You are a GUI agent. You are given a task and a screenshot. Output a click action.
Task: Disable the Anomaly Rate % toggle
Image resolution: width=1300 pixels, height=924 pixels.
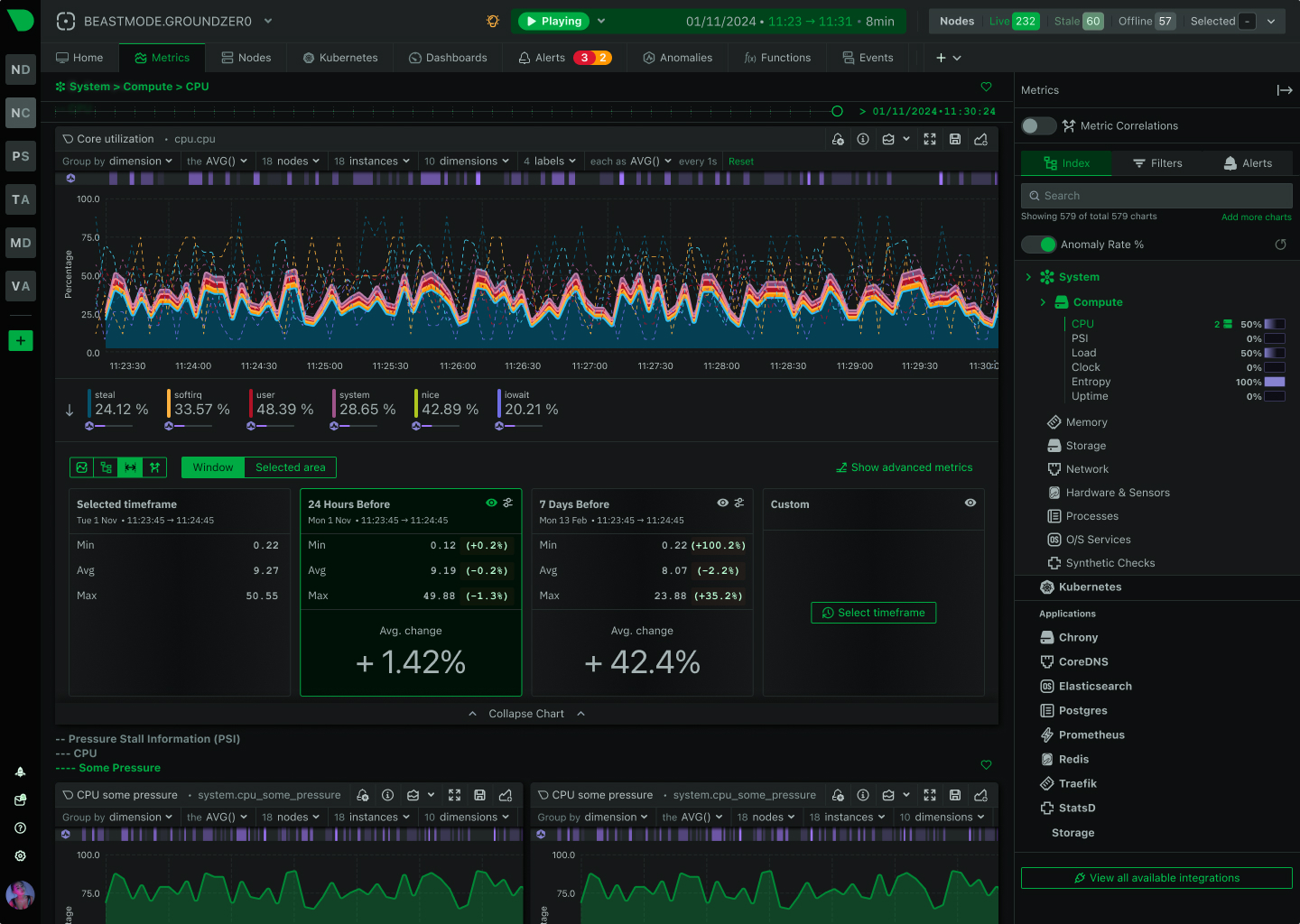1038,244
